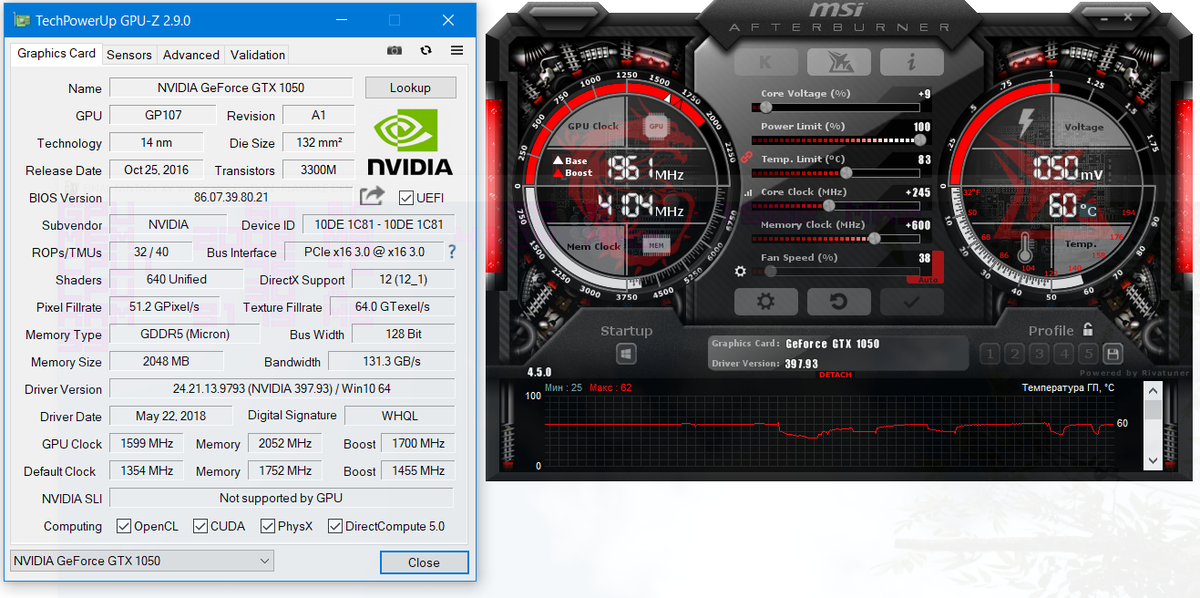1200x598 pixels.
Task: Click the MEM chip icon in the clock gauge
Action: [x=656, y=244]
